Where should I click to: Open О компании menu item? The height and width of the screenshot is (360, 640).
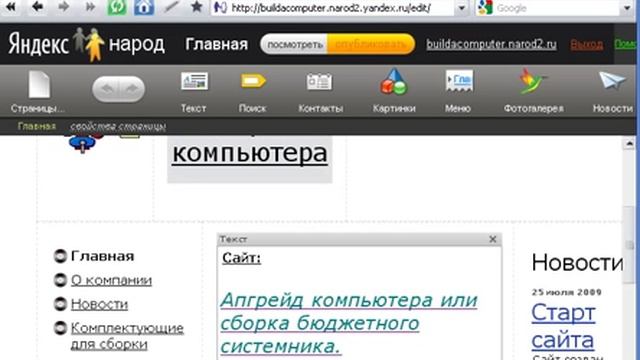point(111,280)
